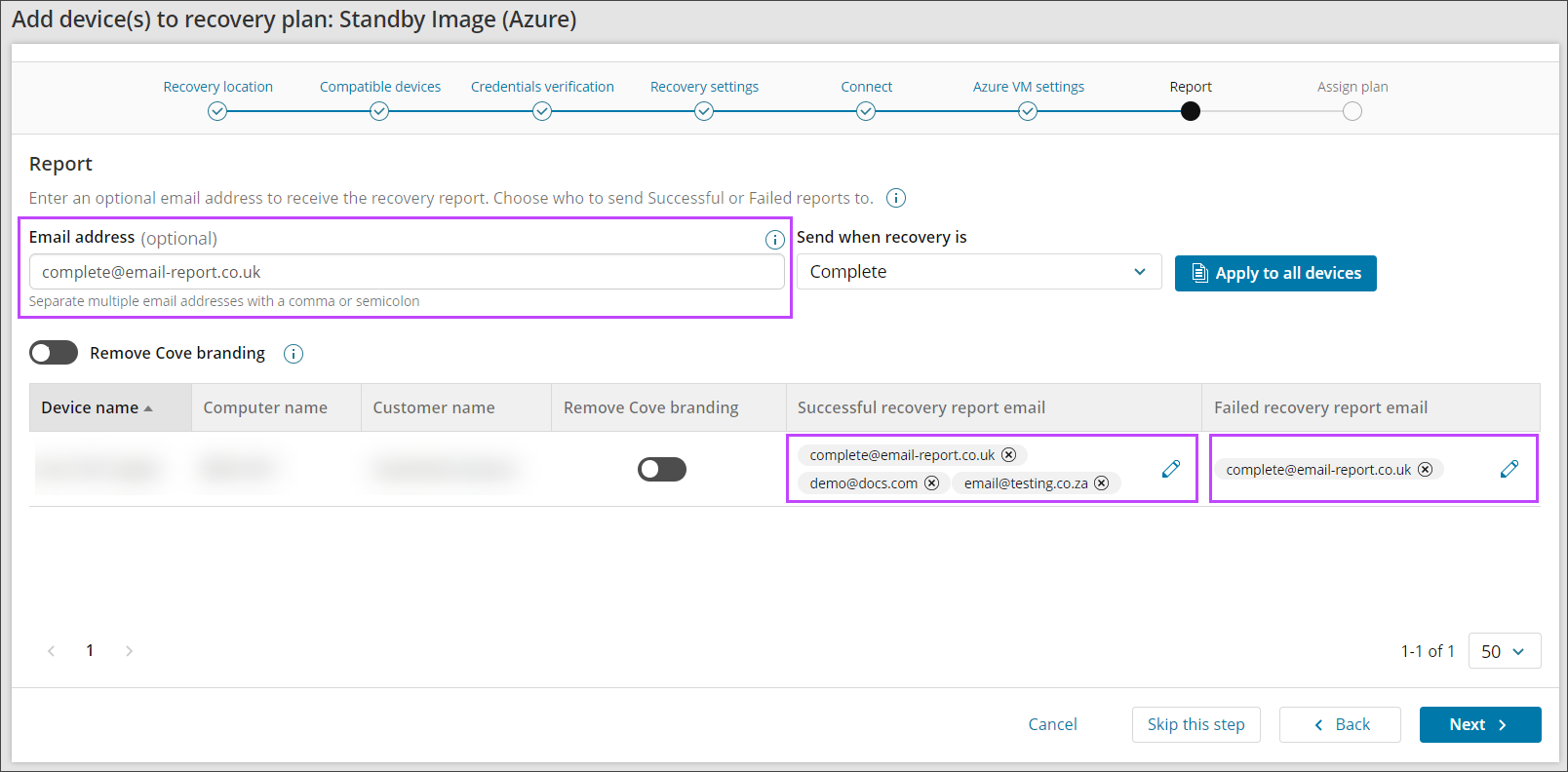Edit the failed recovery report email list
The image size is (1568, 772).
tap(1509, 469)
